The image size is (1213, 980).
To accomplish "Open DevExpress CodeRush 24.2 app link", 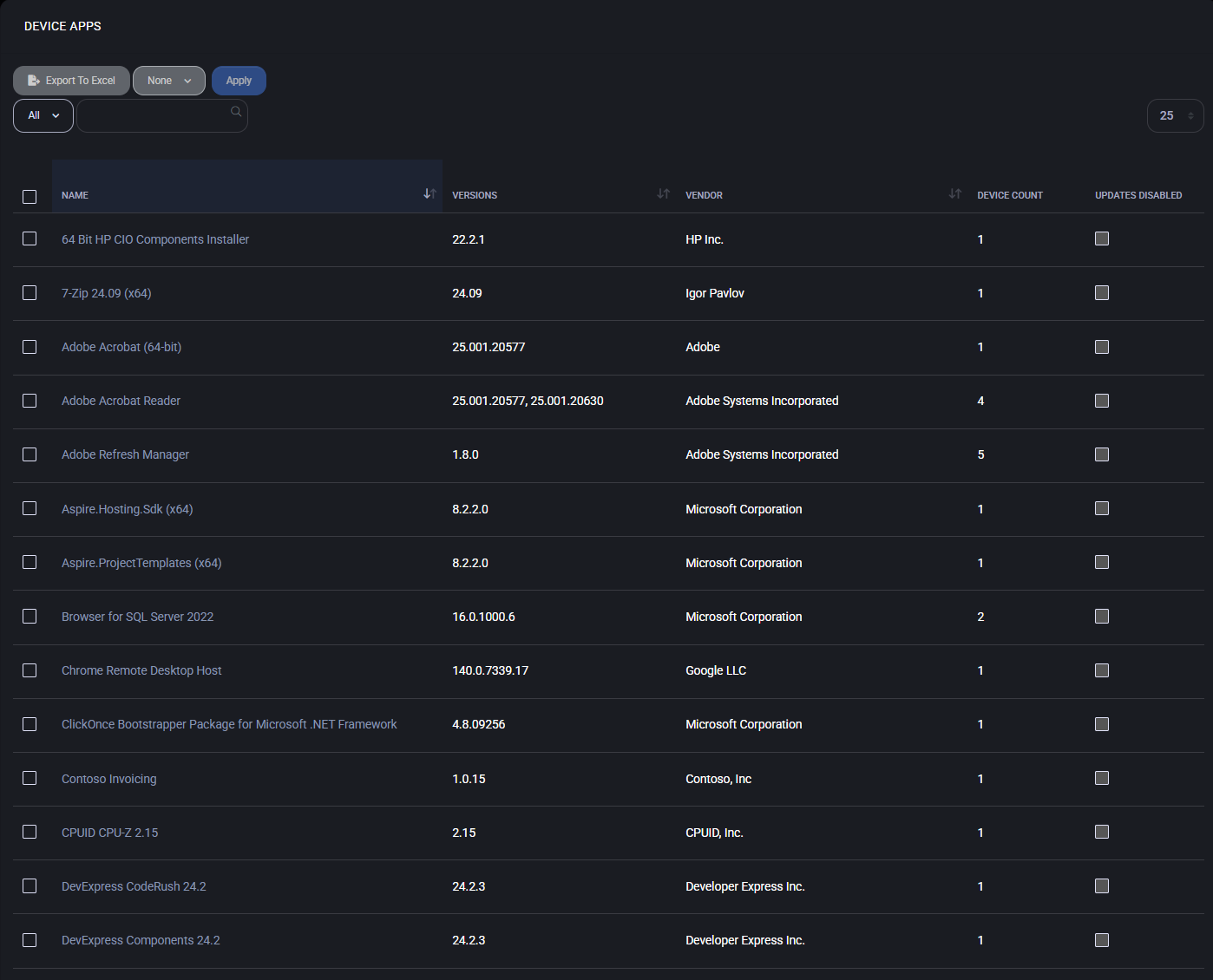I will (x=134, y=886).
